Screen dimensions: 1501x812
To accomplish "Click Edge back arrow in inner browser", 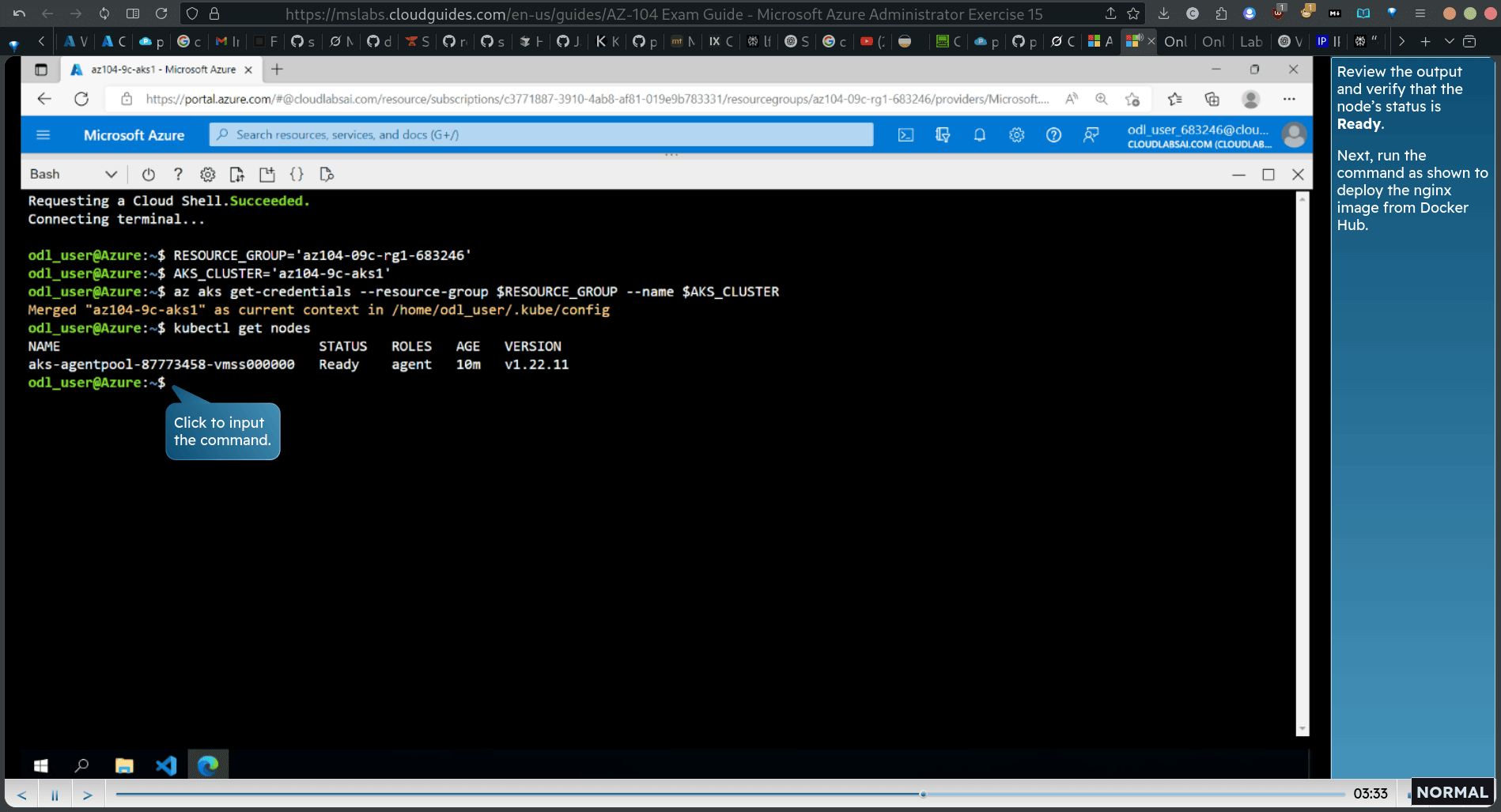I will pos(44,99).
